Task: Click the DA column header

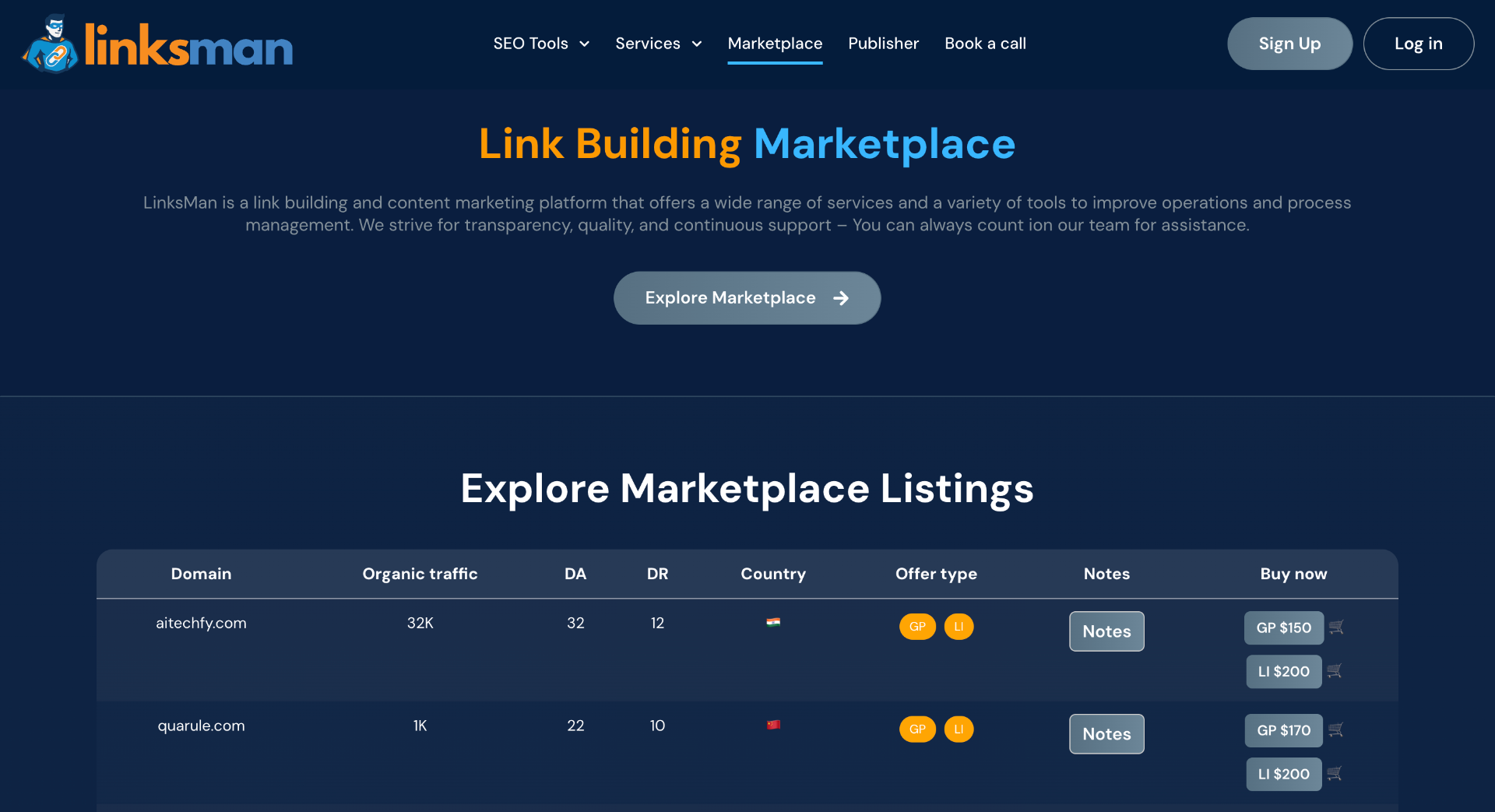Action: pos(575,574)
